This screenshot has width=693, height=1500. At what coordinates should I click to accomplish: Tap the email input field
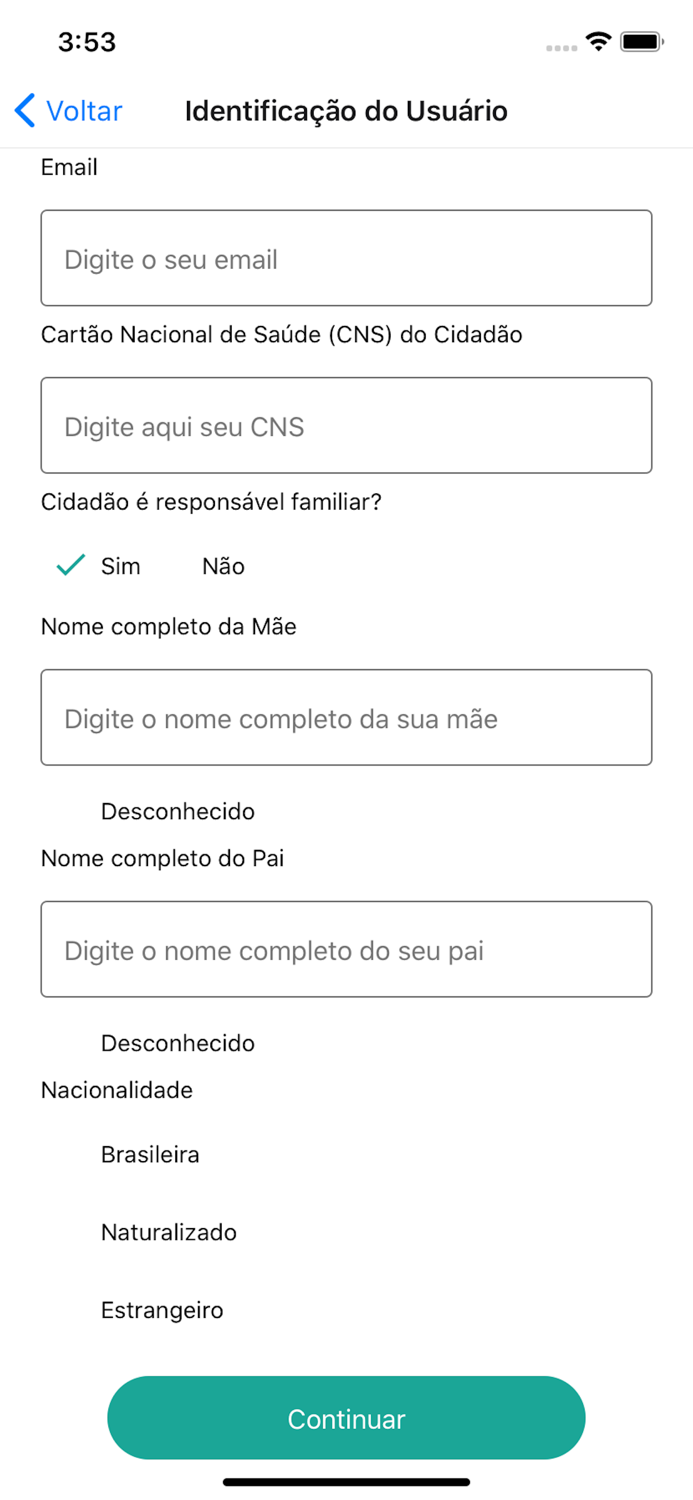346,258
